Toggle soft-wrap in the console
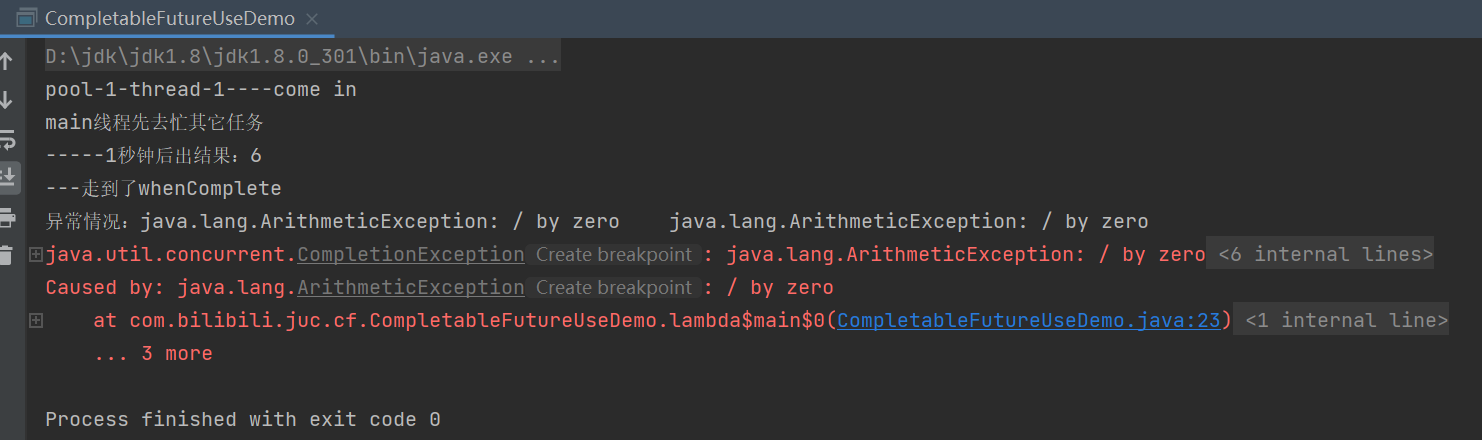 point(7,139)
